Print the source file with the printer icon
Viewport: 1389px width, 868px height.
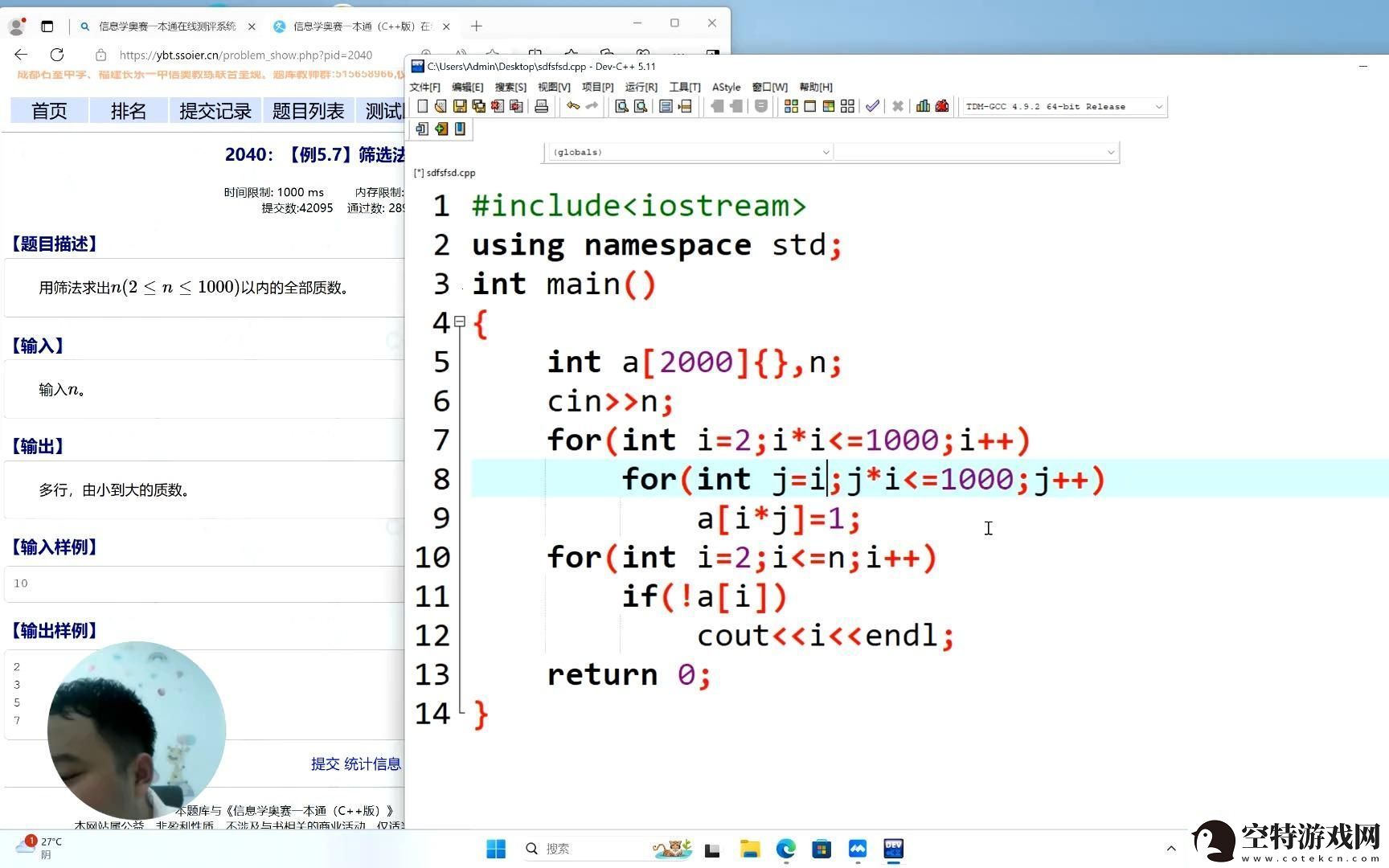[542, 106]
